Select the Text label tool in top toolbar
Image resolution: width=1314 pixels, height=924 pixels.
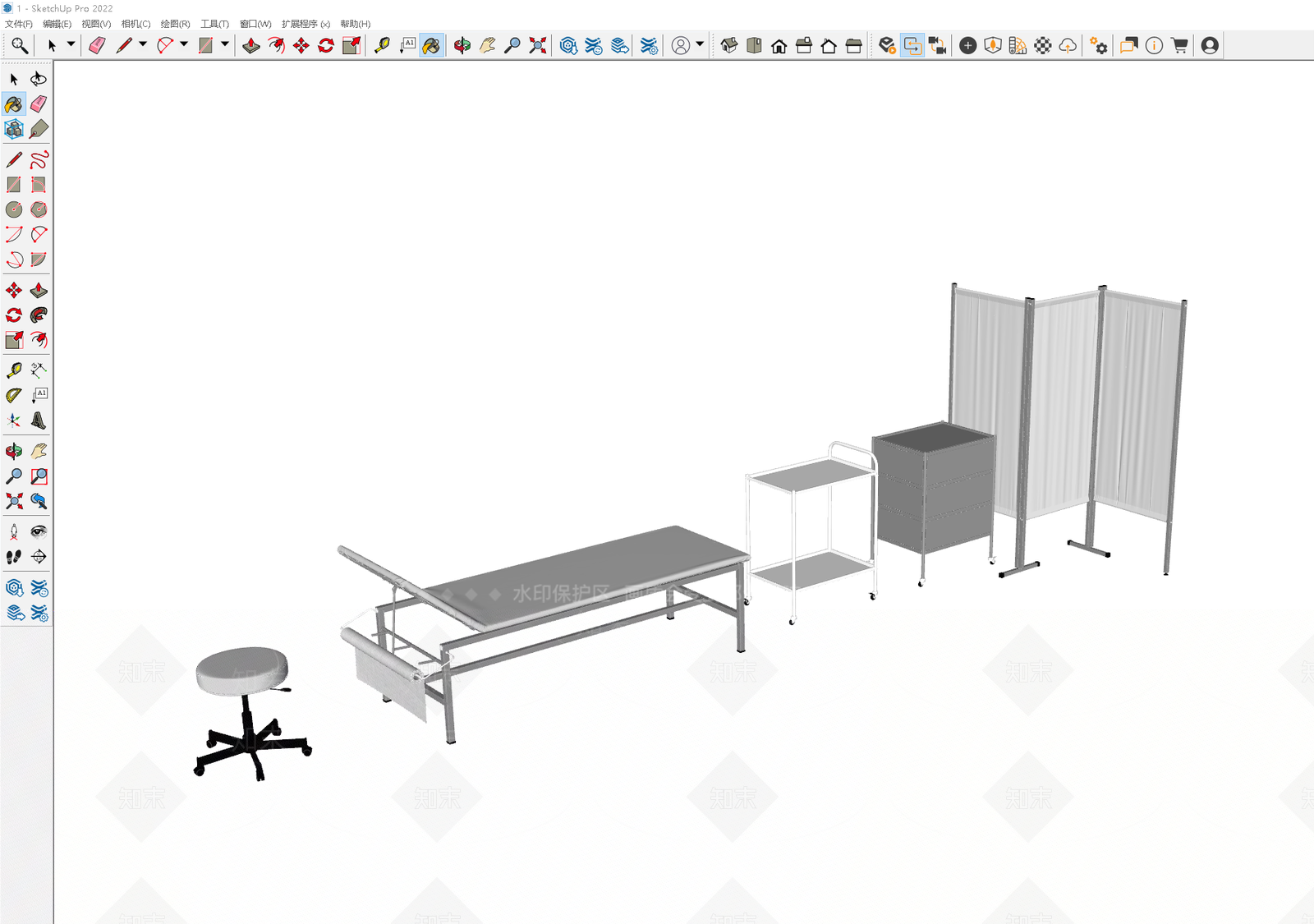(407, 45)
